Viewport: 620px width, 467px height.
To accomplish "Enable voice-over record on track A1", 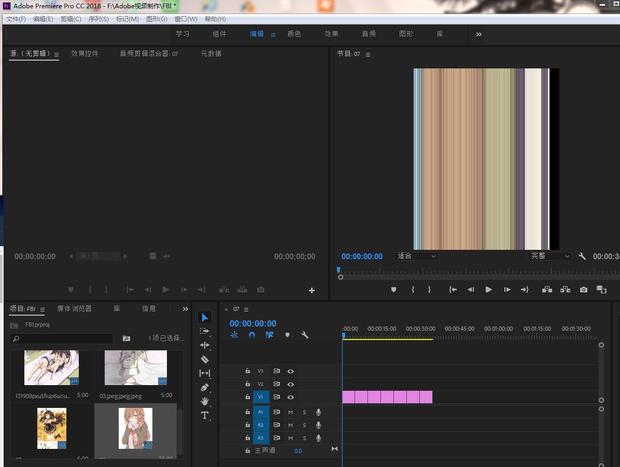I will (x=318, y=412).
